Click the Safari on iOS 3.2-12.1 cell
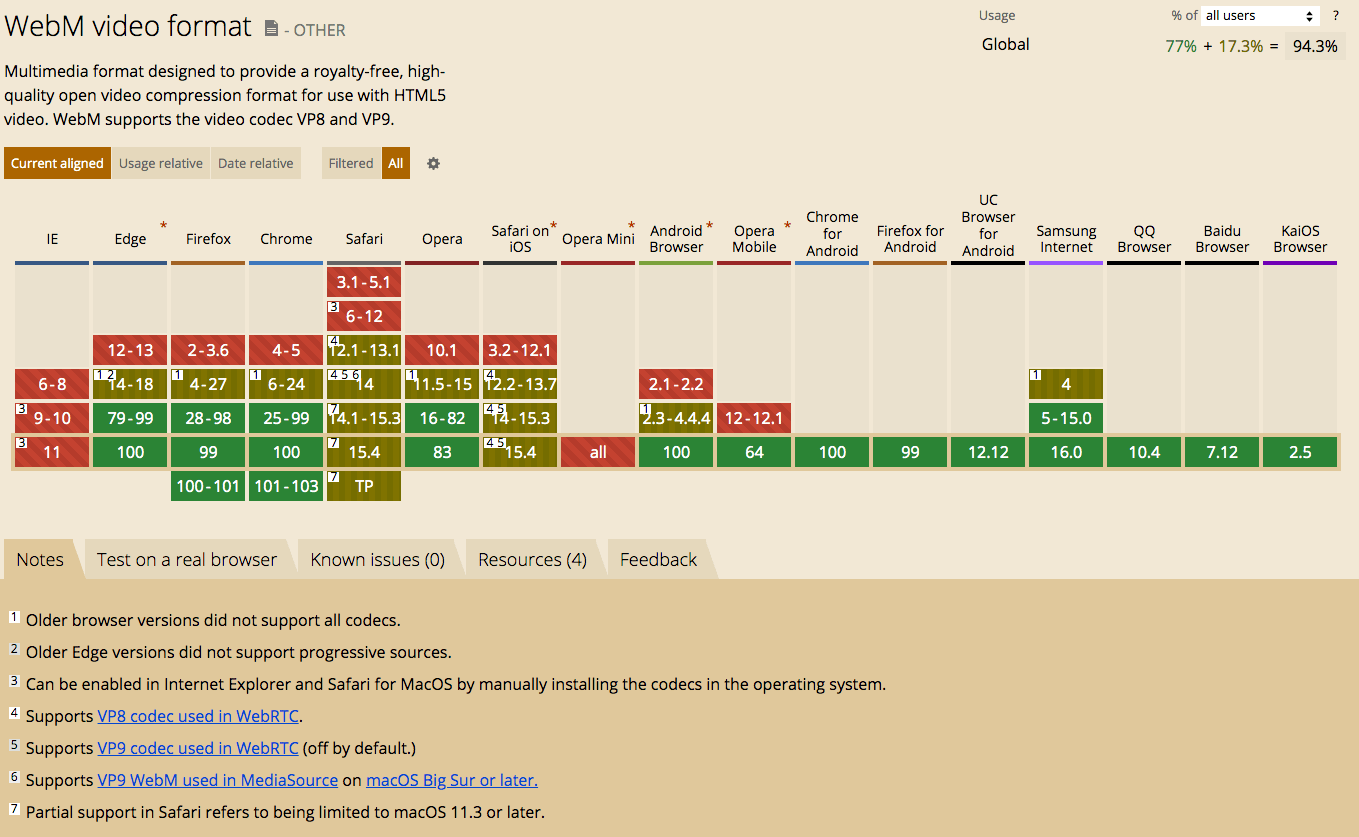This screenshot has height=837, width=1359. (x=520, y=350)
